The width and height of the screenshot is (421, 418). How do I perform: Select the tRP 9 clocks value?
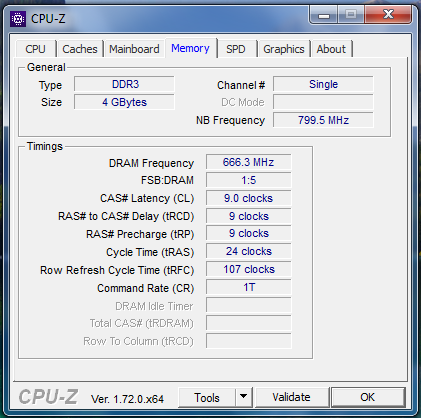click(249, 233)
